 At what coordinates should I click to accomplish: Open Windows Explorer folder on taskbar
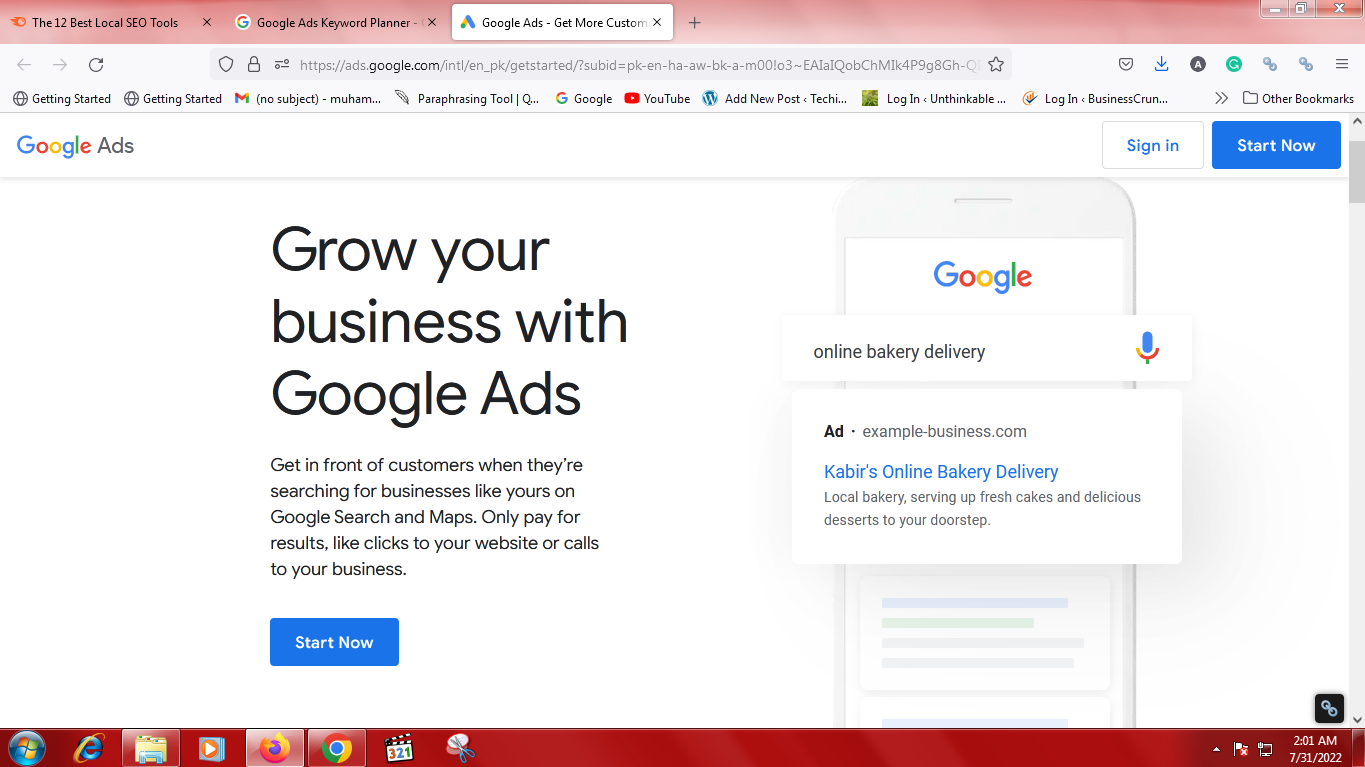point(151,748)
